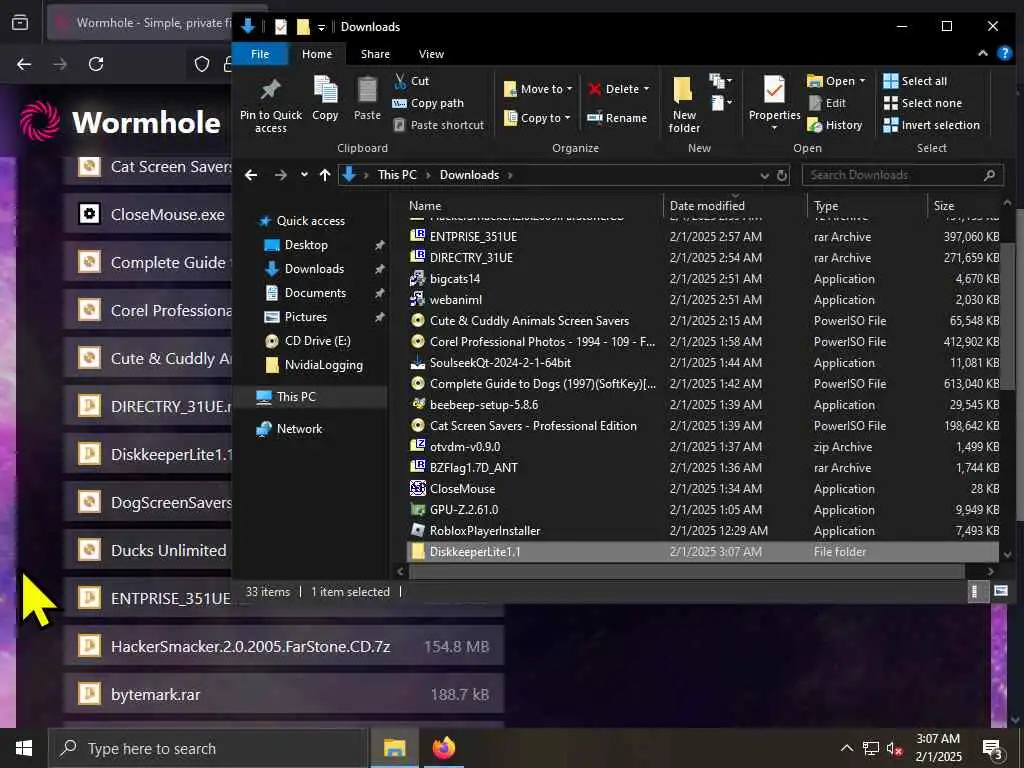Open the Properties ribbon button

coord(775,103)
